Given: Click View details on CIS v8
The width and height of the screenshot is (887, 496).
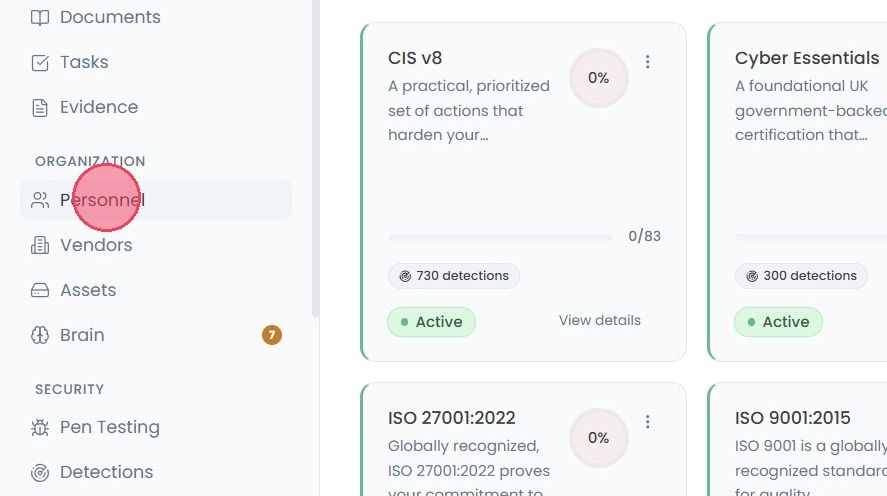Looking at the screenshot, I should point(600,321).
